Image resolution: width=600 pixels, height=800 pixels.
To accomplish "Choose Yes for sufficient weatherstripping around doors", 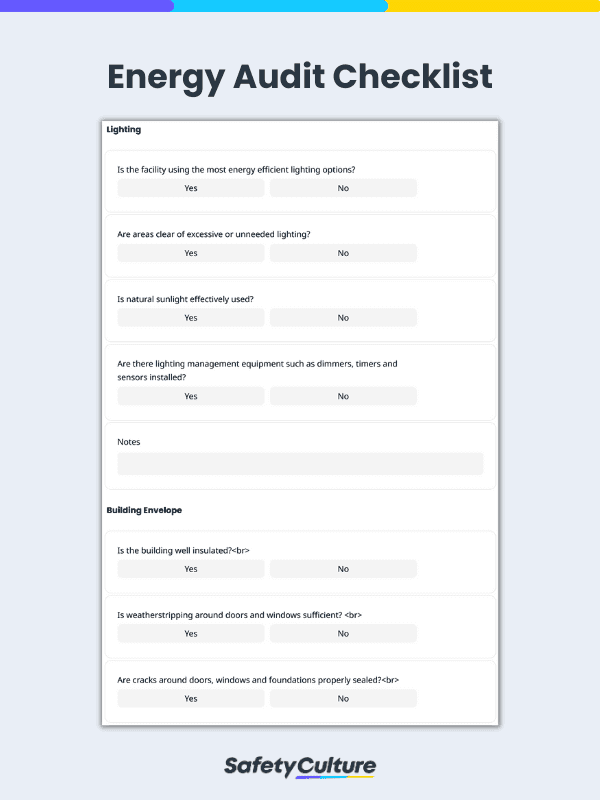I will click(x=190, y=633).
